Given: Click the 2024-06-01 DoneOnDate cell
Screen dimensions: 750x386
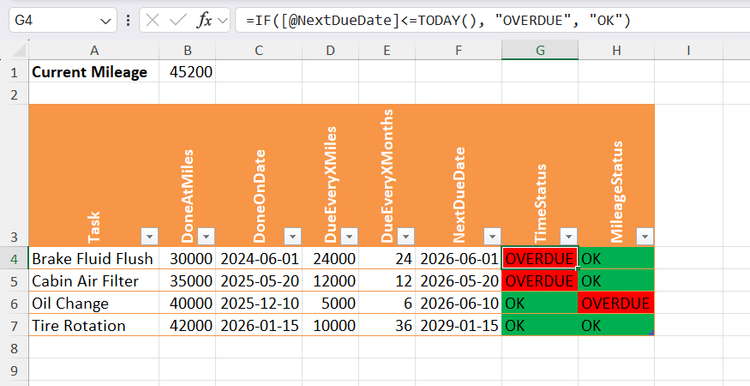Looking at the screenshot, I should coord(259,258).
